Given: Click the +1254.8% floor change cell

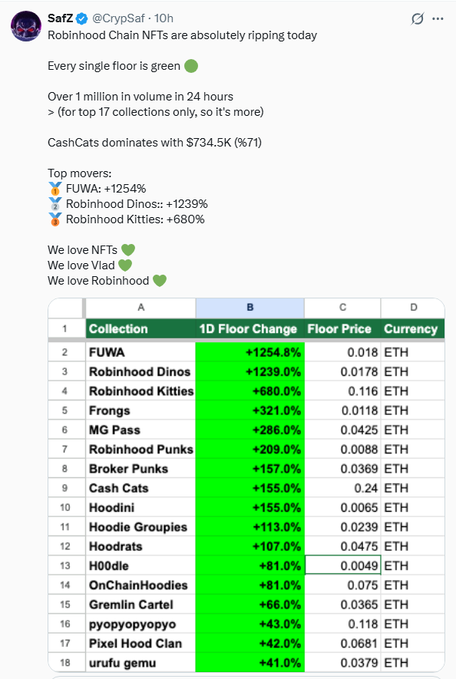Looking at the screenshot, I should [250, 352].
